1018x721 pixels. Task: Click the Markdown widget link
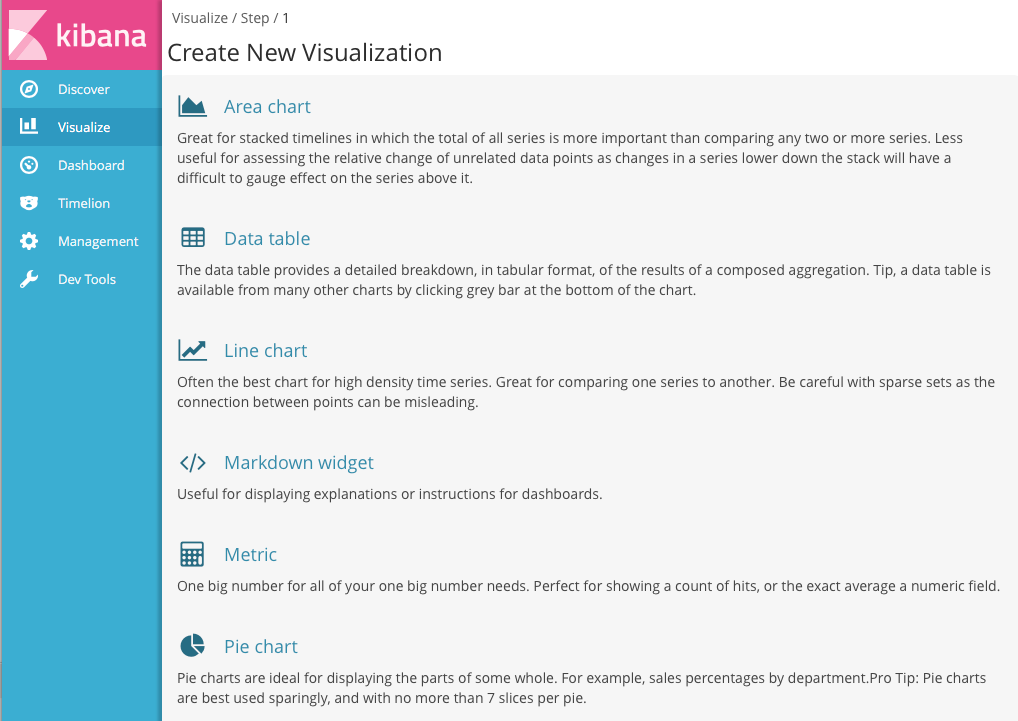click(298, 462)
